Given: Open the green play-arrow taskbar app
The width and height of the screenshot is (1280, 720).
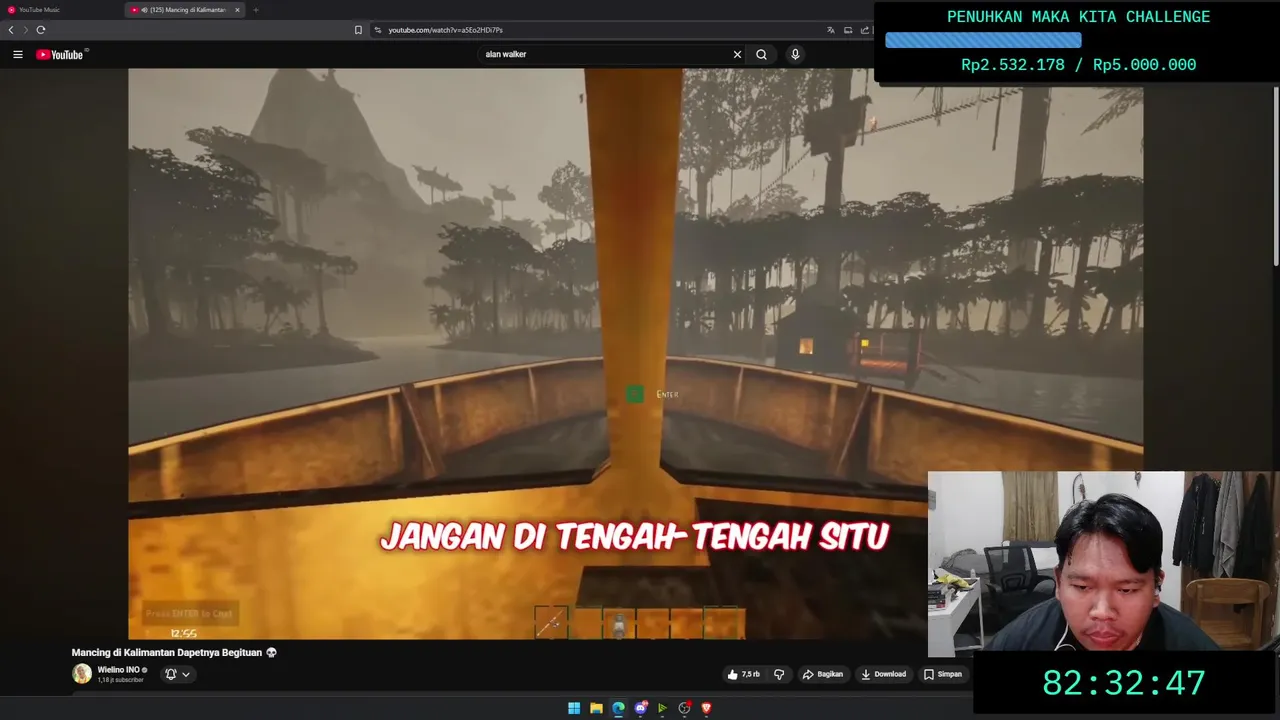Looking at the screenshot, I should point(662,708).
